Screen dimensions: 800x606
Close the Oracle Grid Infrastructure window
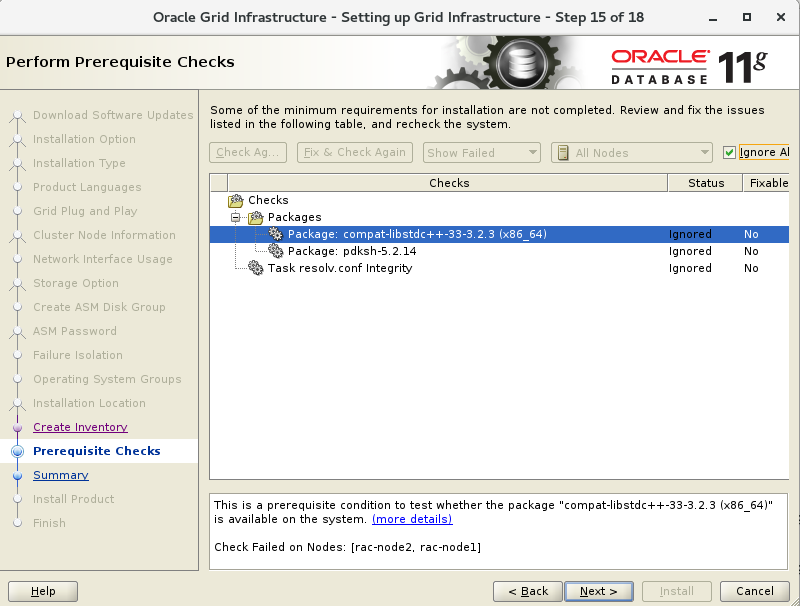click(781, 17)
